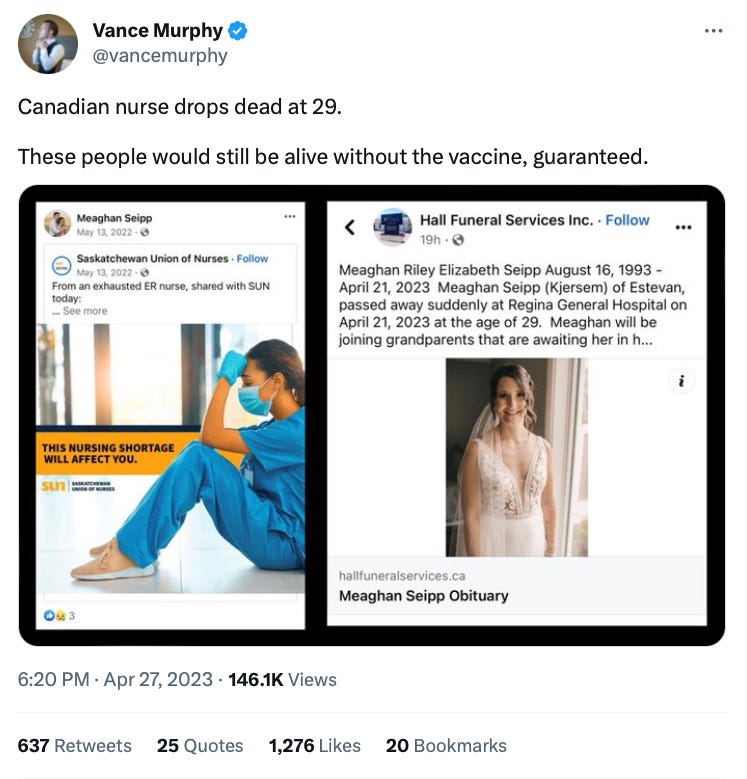Click the info icon beside the bridal photo
Image resolution: width=747 pixels, height=779 pixels.
(681, 381)
